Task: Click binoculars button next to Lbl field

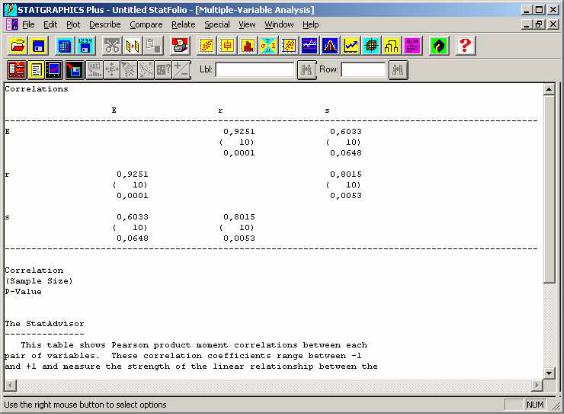Action: click(x=306, y=70)
